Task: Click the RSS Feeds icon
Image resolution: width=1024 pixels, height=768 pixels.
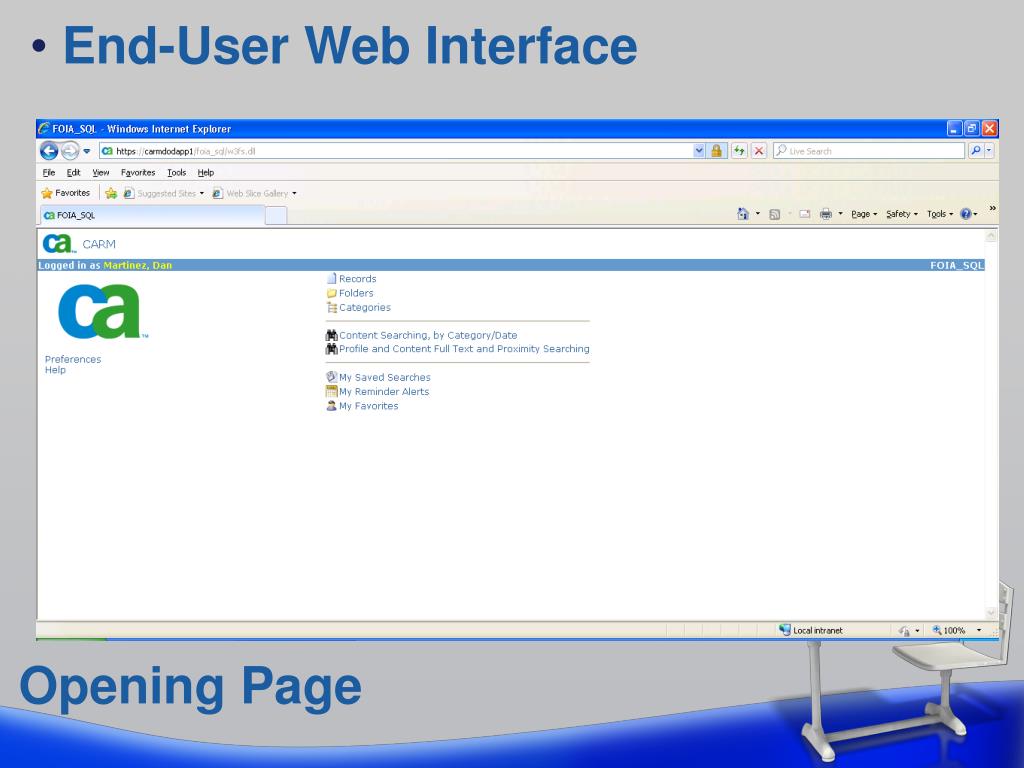Action: click(775, 214)
